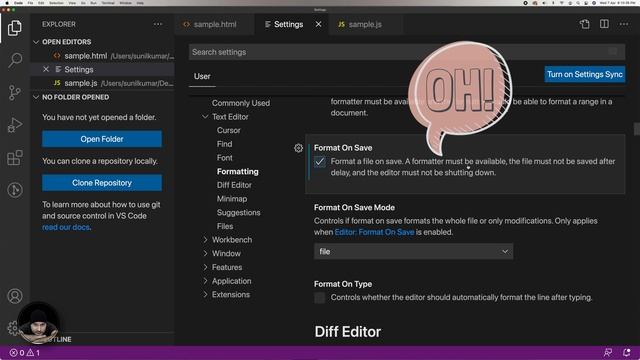Image resolution: width=640 pixels, height=360 pixels.
Task: Open the Apple menu
Action: pos(7,3)
